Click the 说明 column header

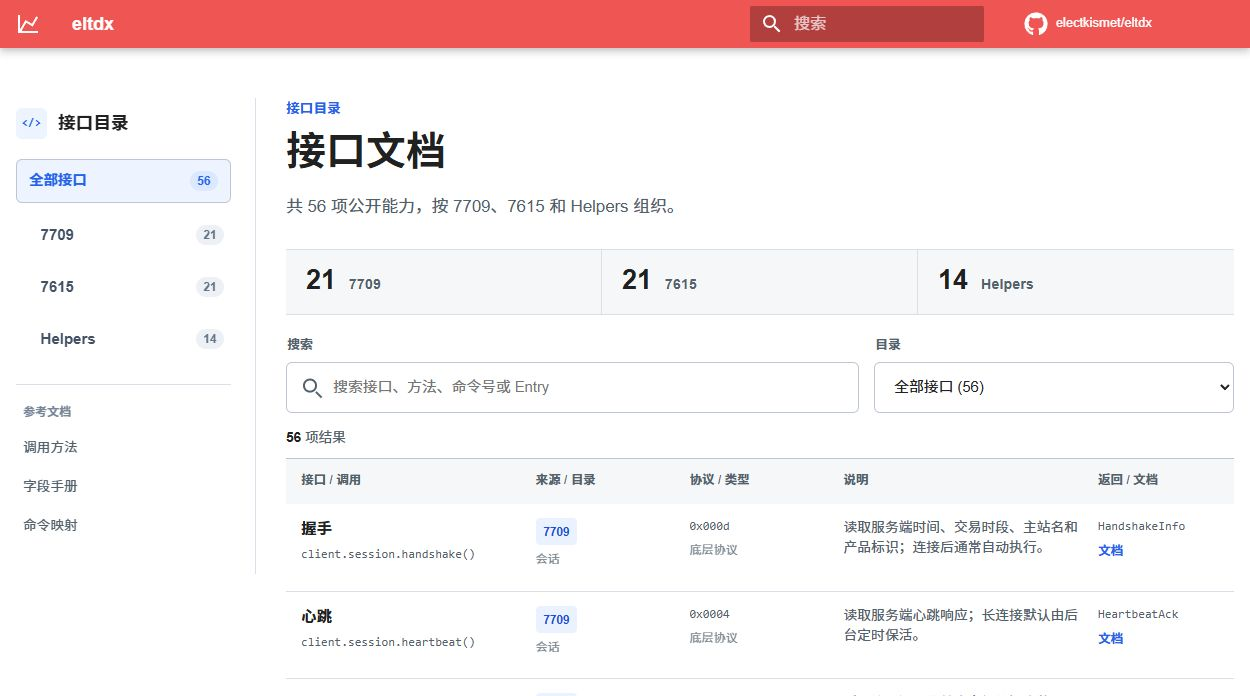click(x=856, y=480)
